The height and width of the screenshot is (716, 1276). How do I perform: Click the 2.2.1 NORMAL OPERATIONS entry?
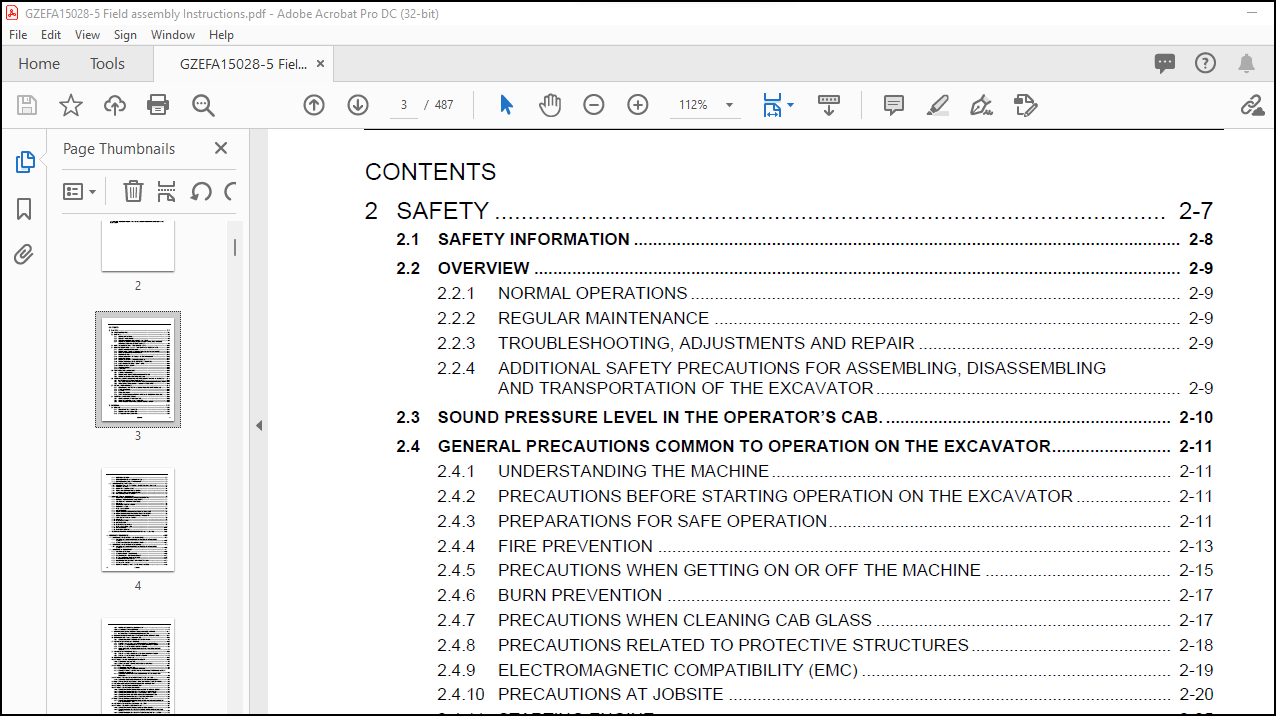click(825, 293)
